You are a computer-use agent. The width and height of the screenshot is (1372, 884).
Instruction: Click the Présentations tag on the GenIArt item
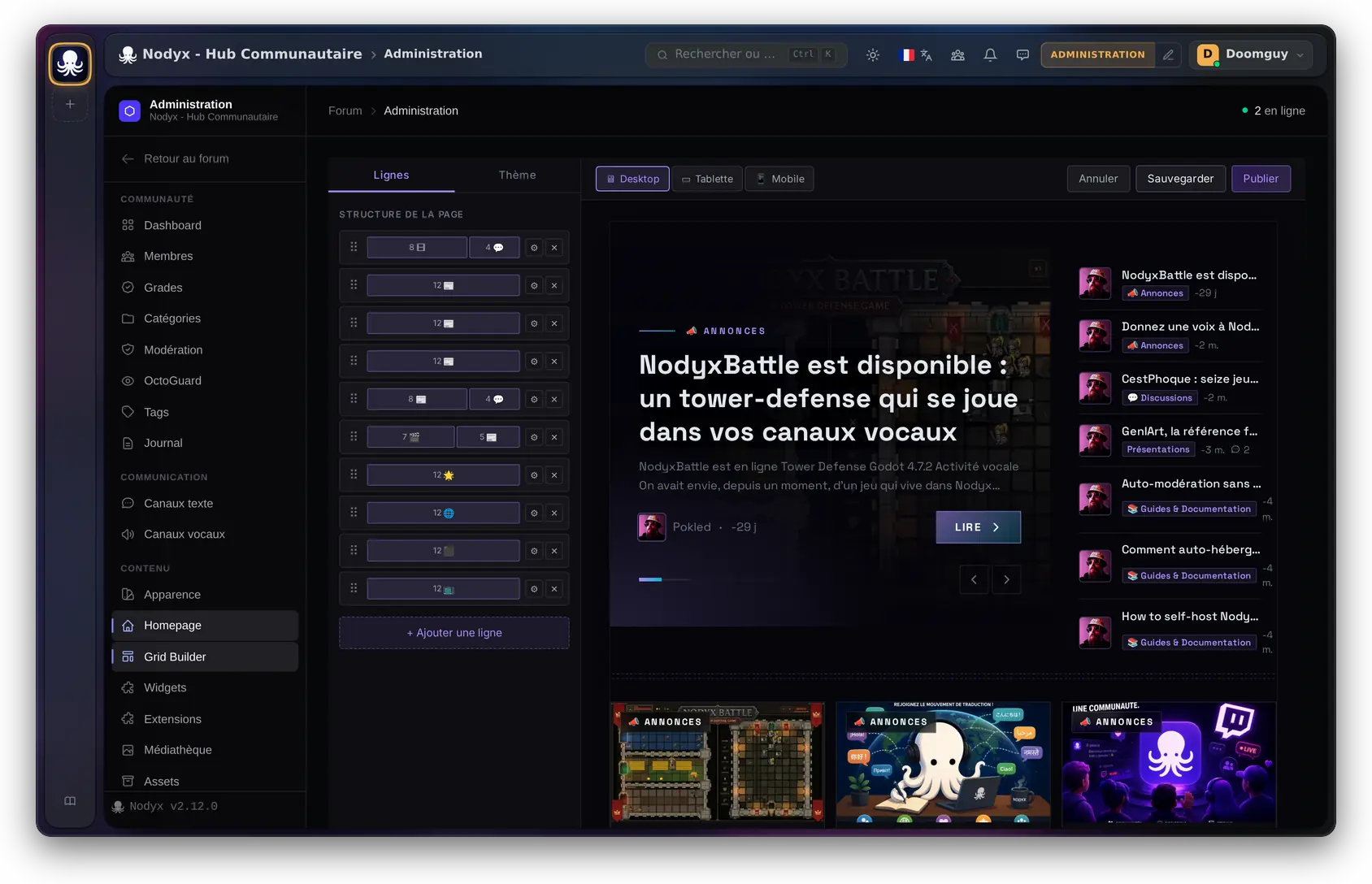pos(1158,449)
